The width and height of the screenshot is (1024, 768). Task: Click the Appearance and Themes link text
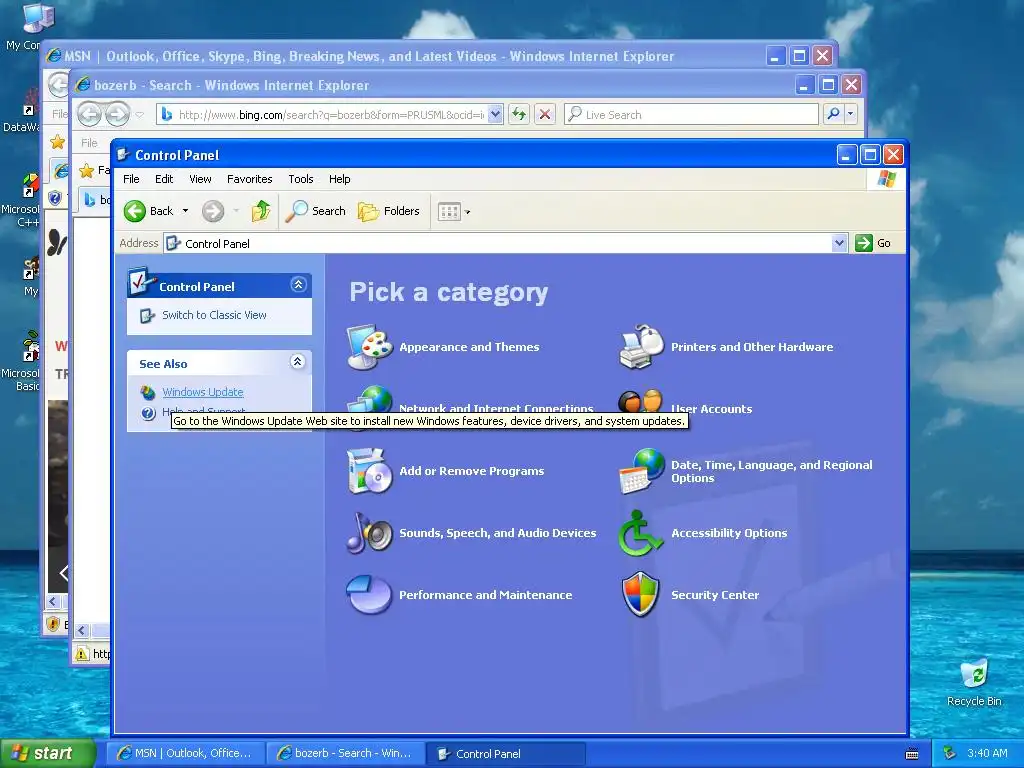tap(470, 347)
